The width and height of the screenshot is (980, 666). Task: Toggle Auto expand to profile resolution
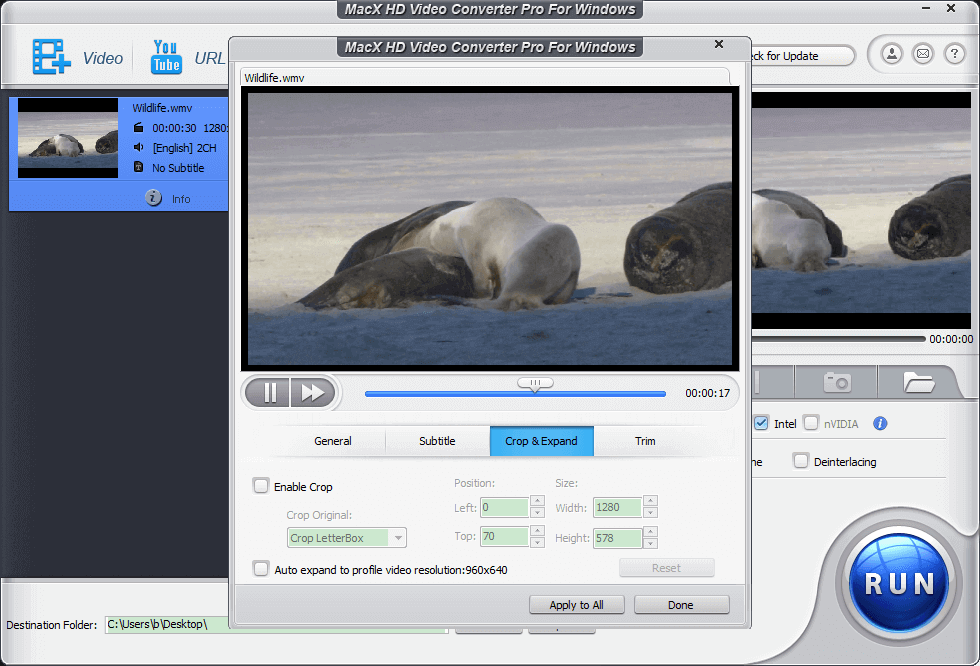(x=261, y=569)
